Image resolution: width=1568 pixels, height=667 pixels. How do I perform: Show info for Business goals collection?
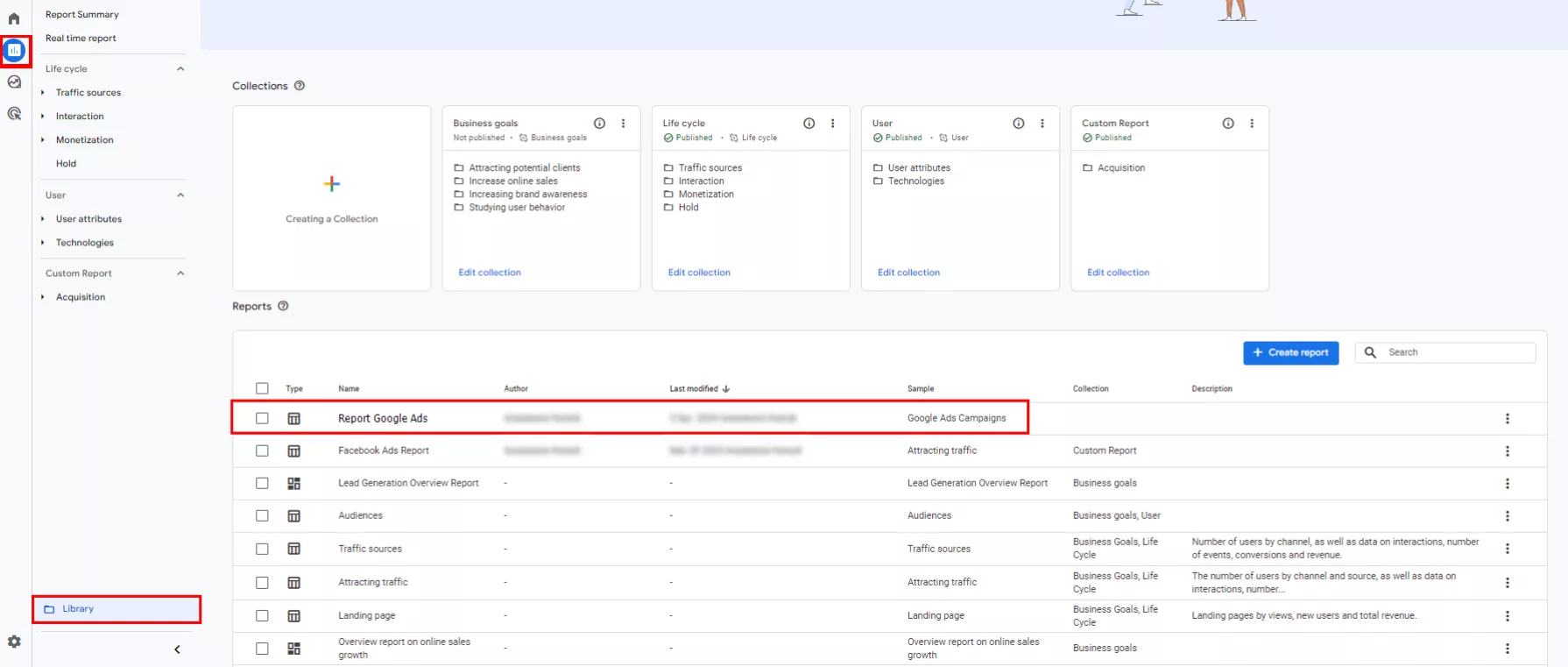[599, 124]
